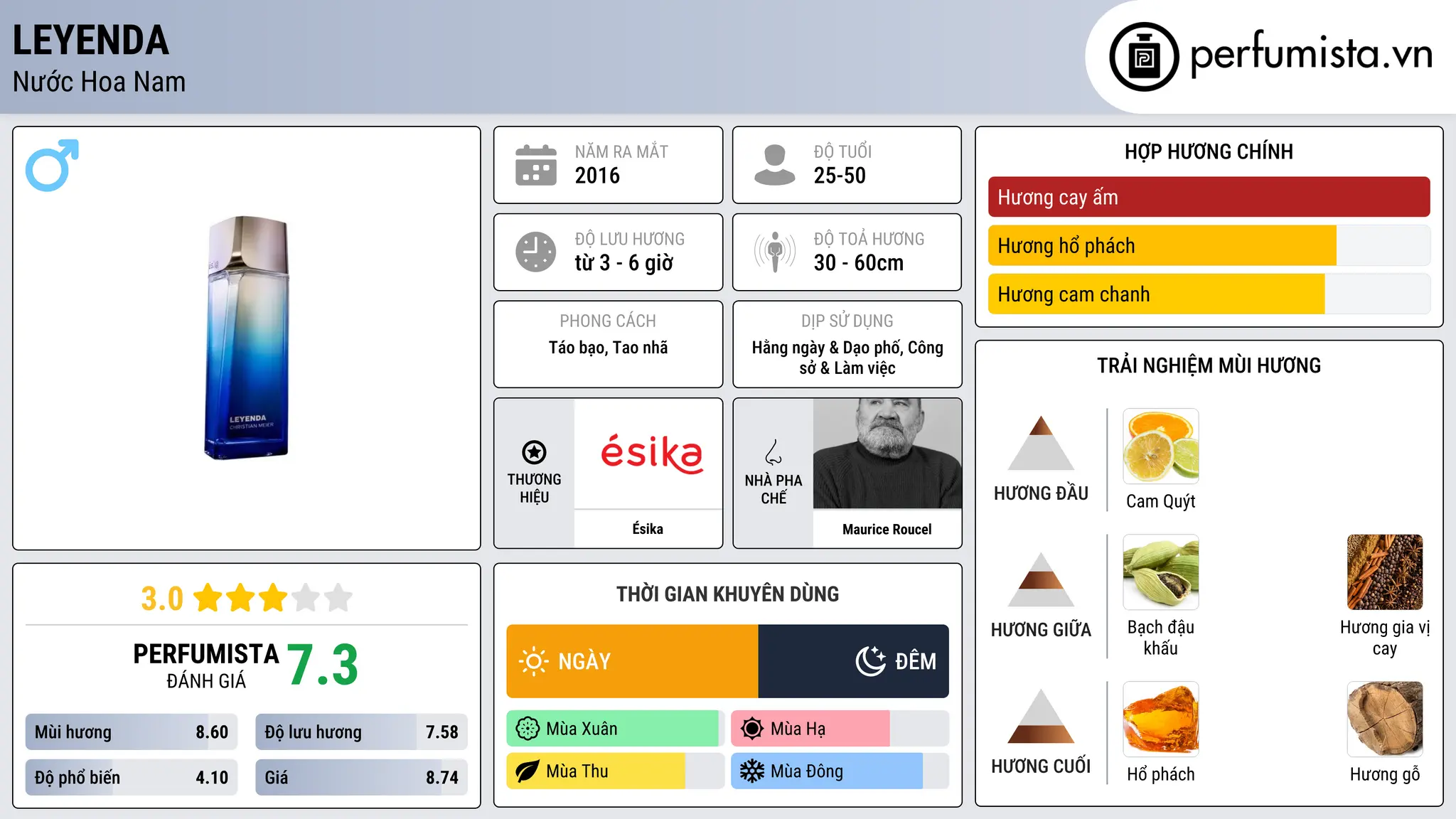Click the Thời gian khuyên dùng heading

click(728, 594)
